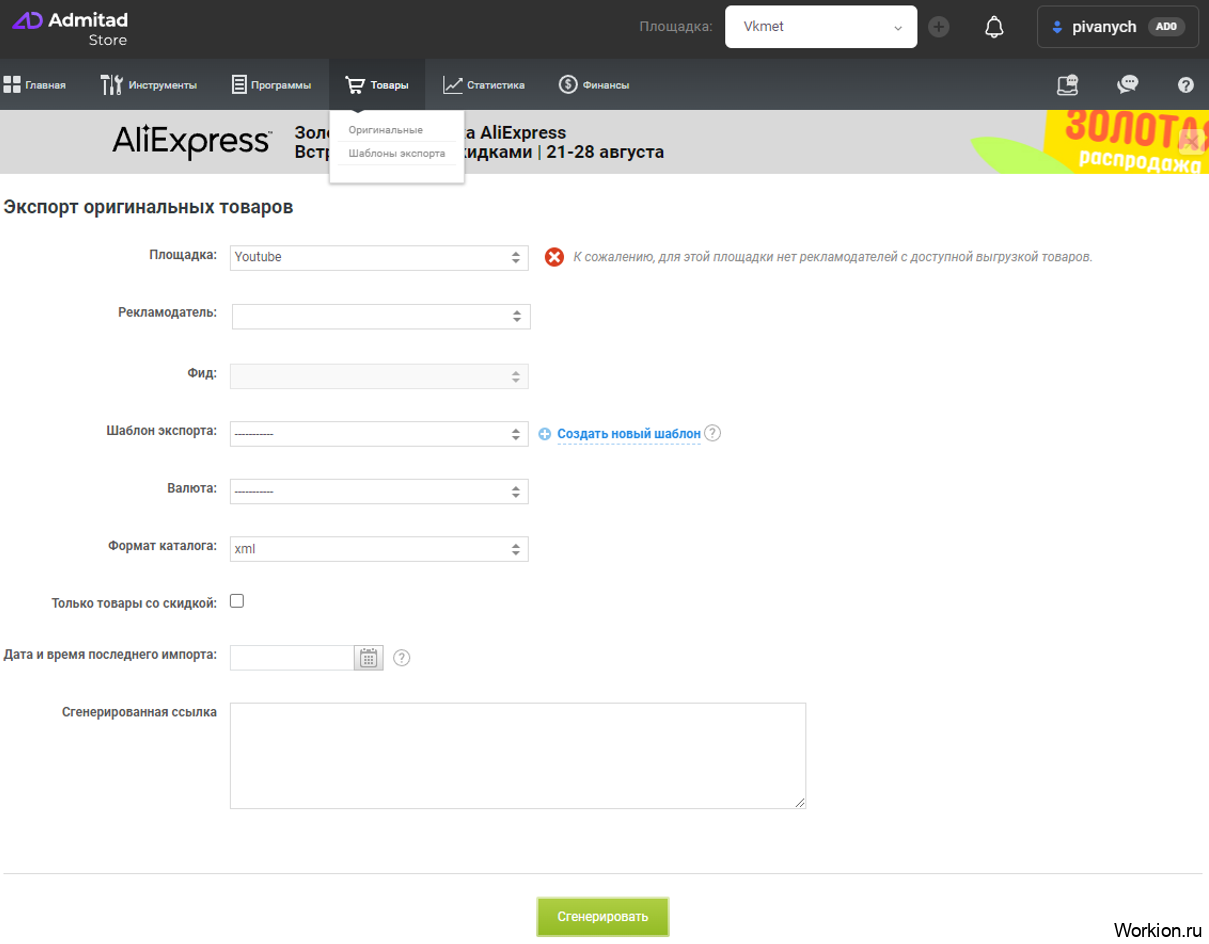This screenshot has width=1209, height=944.
Task: Show help hint next to Создать новый шаблон
Action: pos(712,433)
